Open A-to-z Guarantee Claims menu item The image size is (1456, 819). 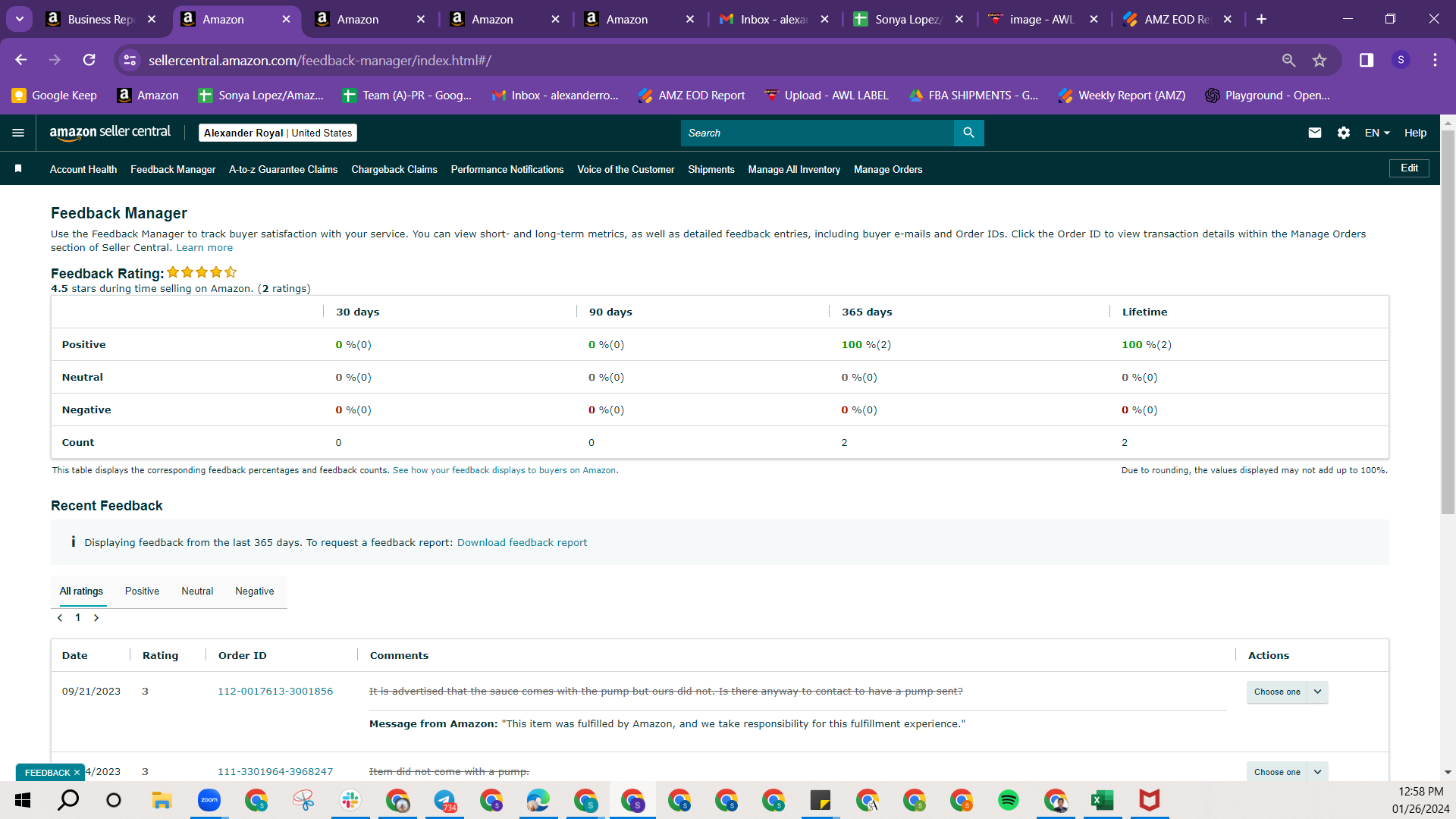(x=283, y=170)
